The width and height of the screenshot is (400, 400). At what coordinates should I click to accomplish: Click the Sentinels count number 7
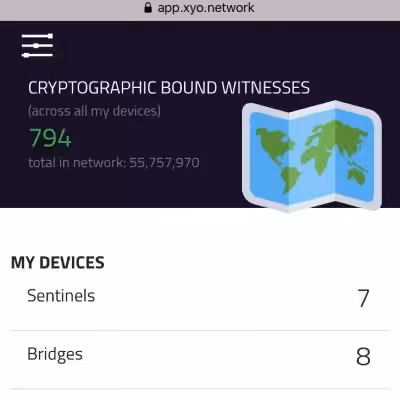[363, 298]
